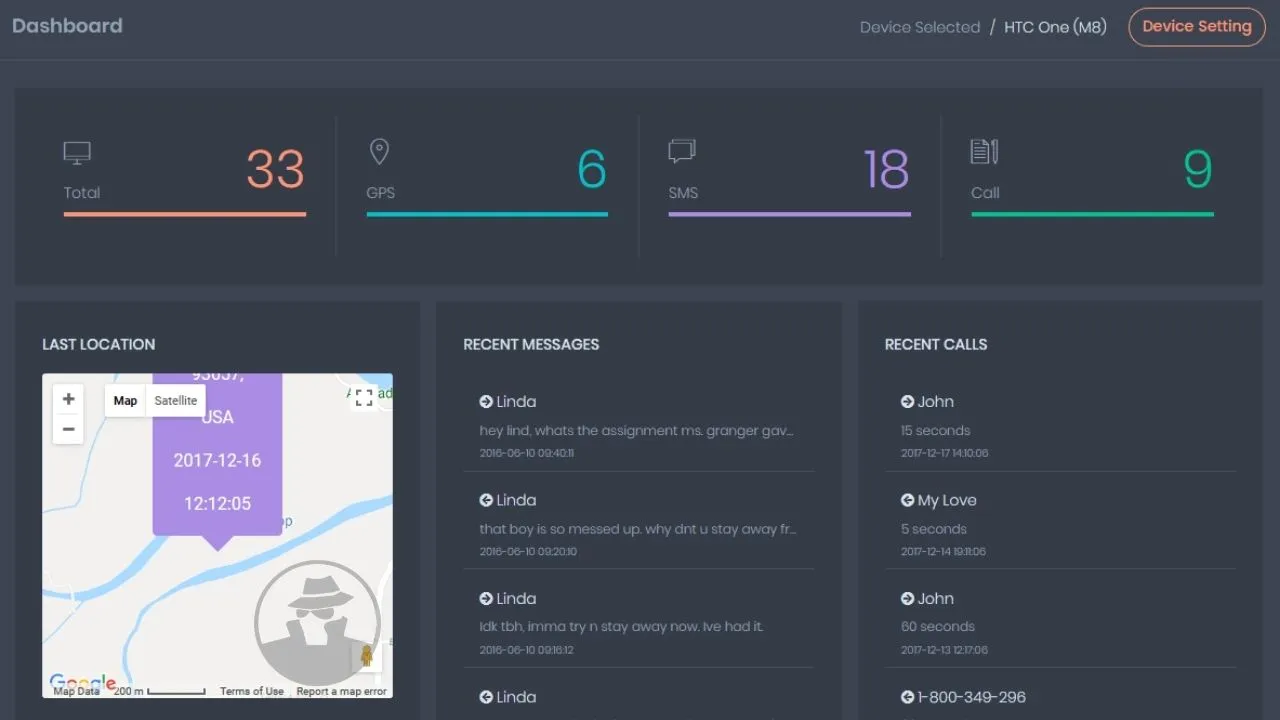Click the '15 seconds' call duration
Viewport: 1280px width, 720px height.
(935, 431)
